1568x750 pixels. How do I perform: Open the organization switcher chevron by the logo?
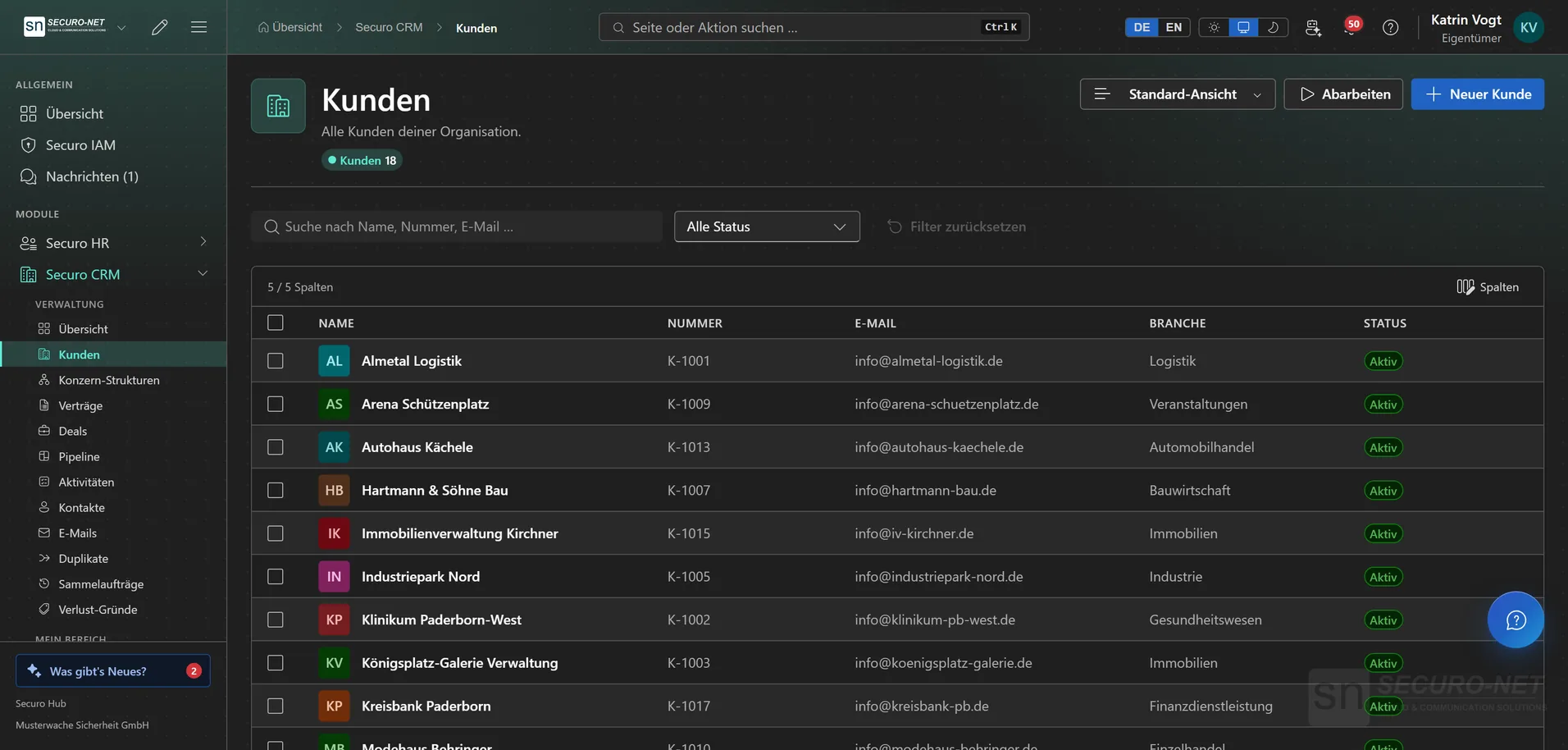(121, 27)
